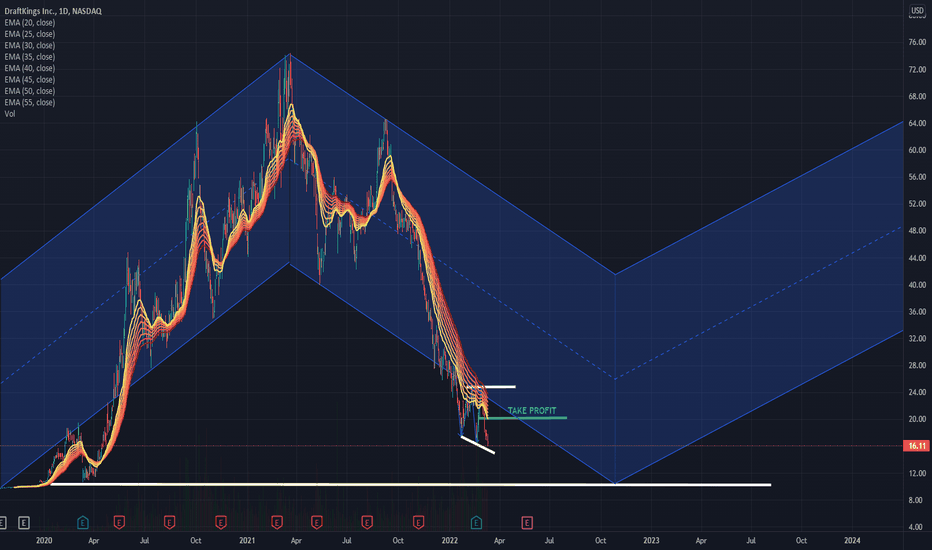
Task: Open the upcoming earnings marker of May 2022
Action: click(527, 523)
